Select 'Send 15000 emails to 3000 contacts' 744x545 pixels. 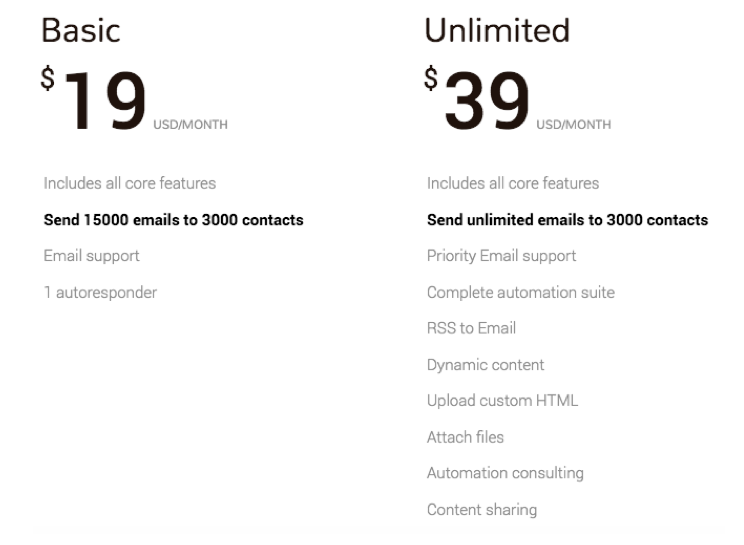click(174, 220)
